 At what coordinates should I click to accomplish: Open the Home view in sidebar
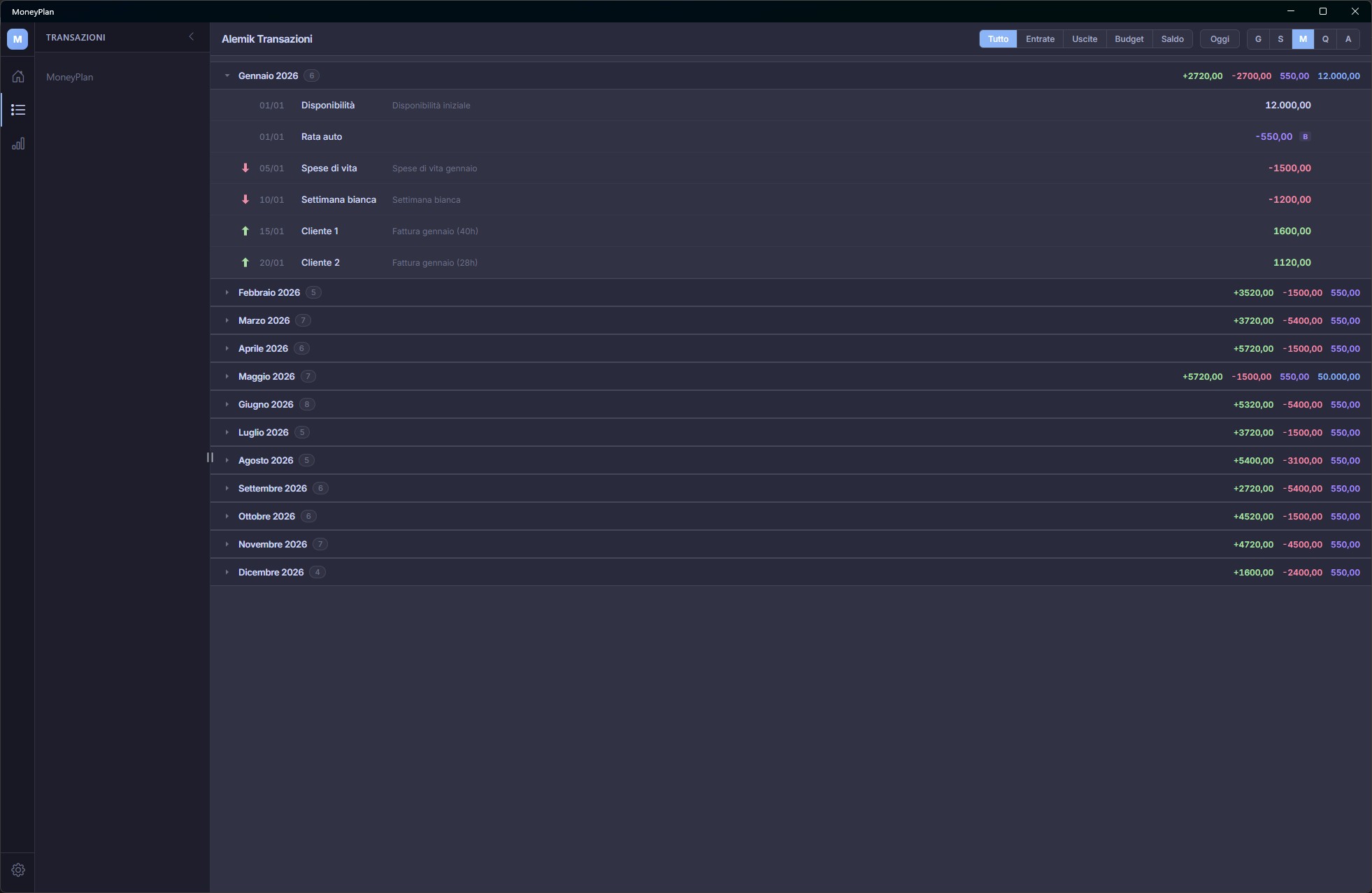pos(18,76)
